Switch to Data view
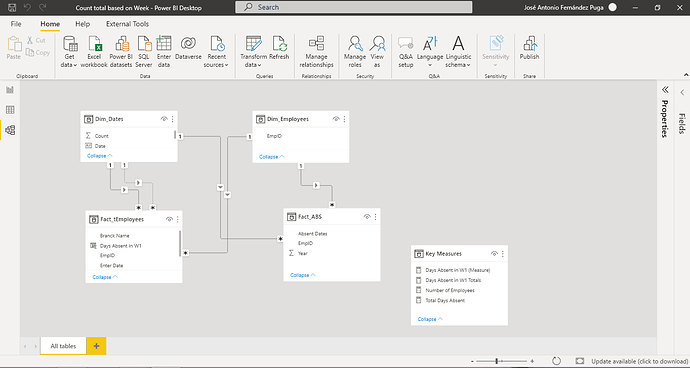 pyautogui.click(x=10, y=110)
